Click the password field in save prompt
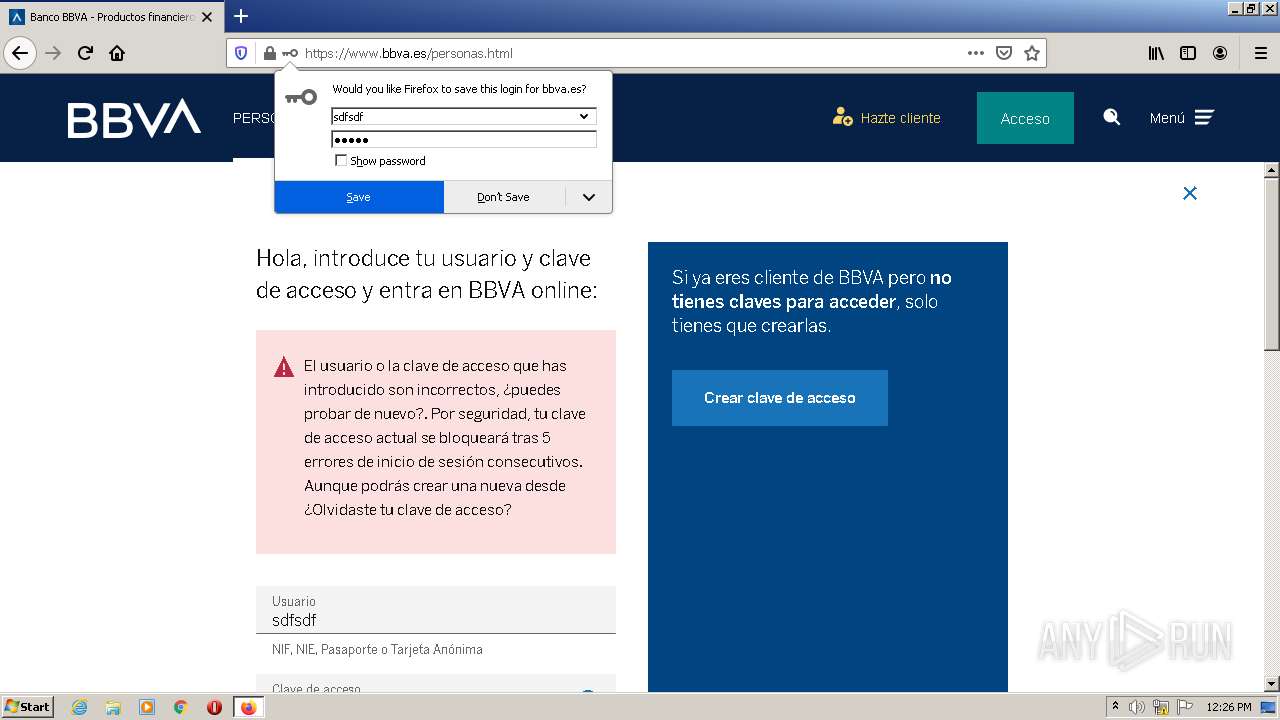The width and height of the screenshot is (1280, 720). point(464,140)
